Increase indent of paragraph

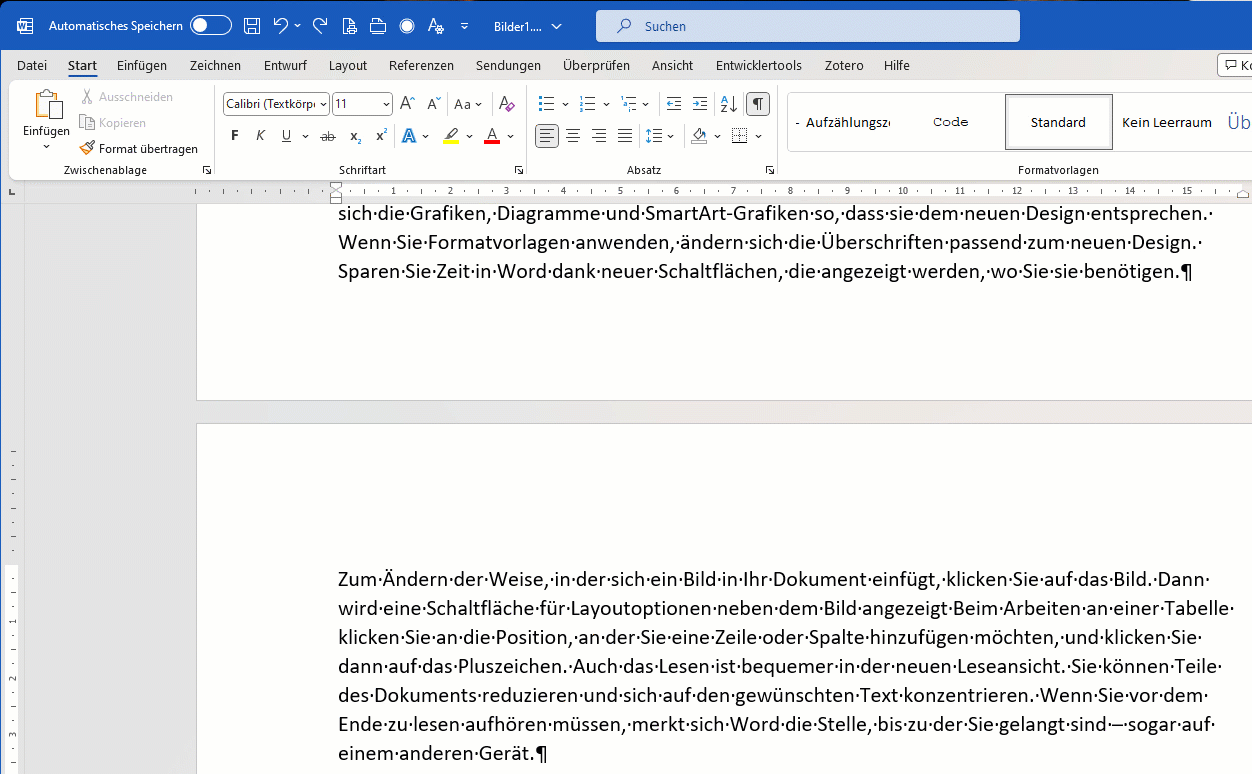pos(700,104)
